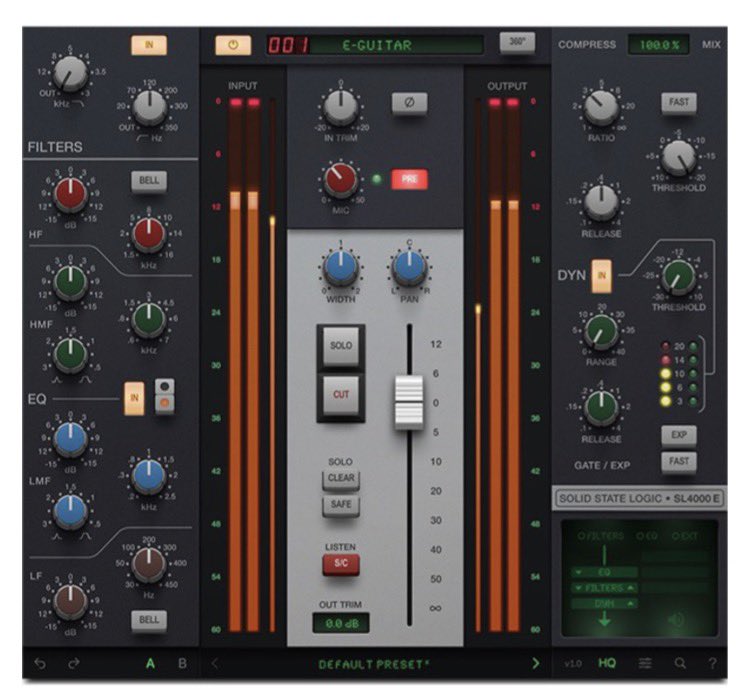
Task: Click the LF frequency brown Hz knob
Action: pyautogui.click(x=149, y=564)
